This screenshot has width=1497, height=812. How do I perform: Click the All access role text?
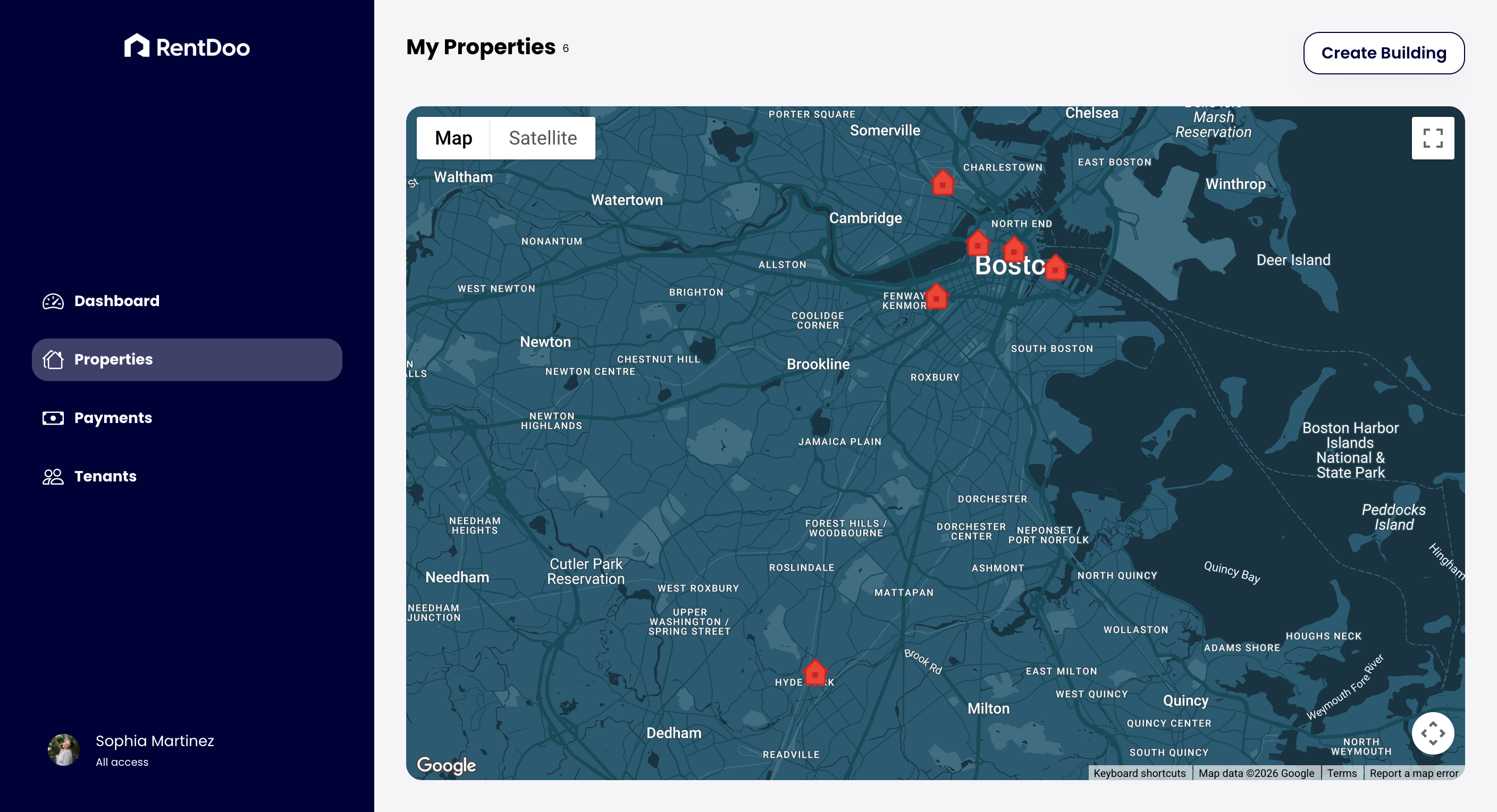122,762
